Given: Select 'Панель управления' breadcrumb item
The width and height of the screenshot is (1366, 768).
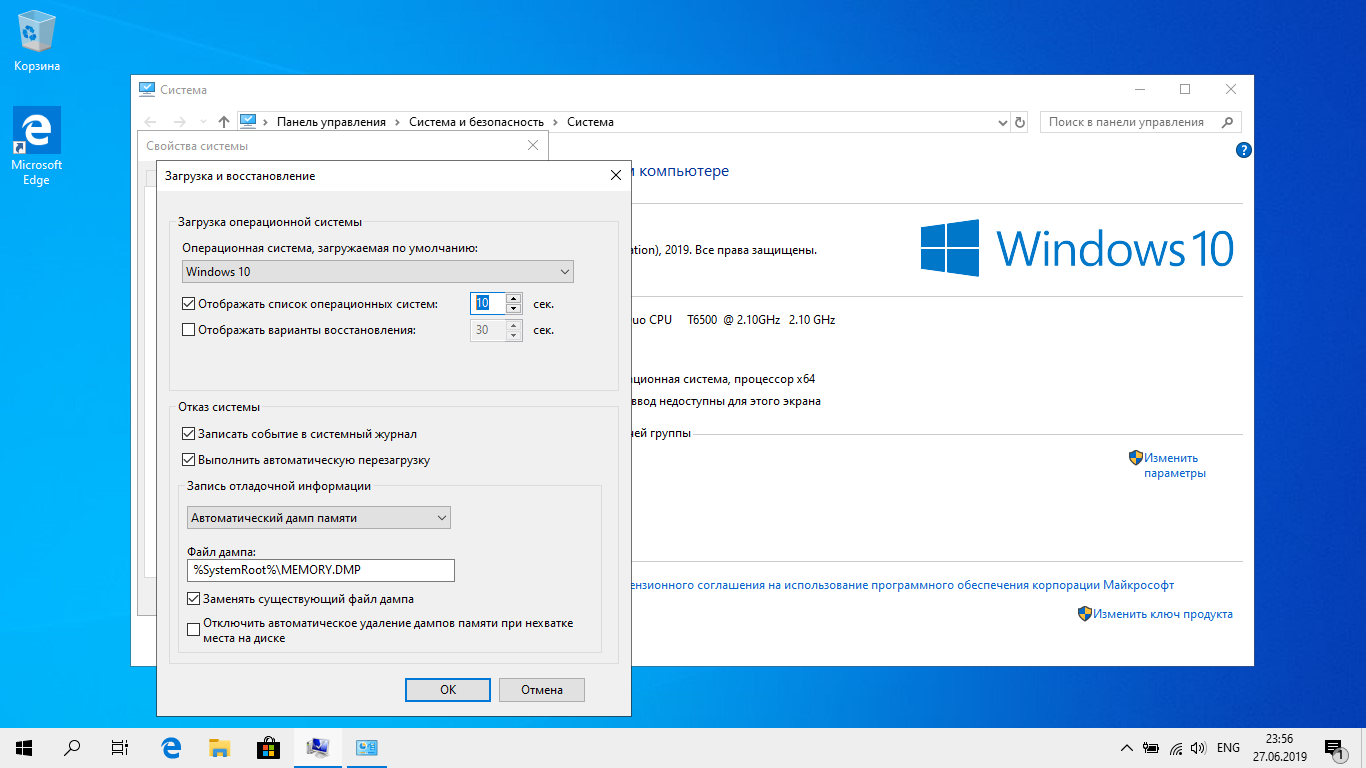Looking at the screenshot, I should (331, 122).
